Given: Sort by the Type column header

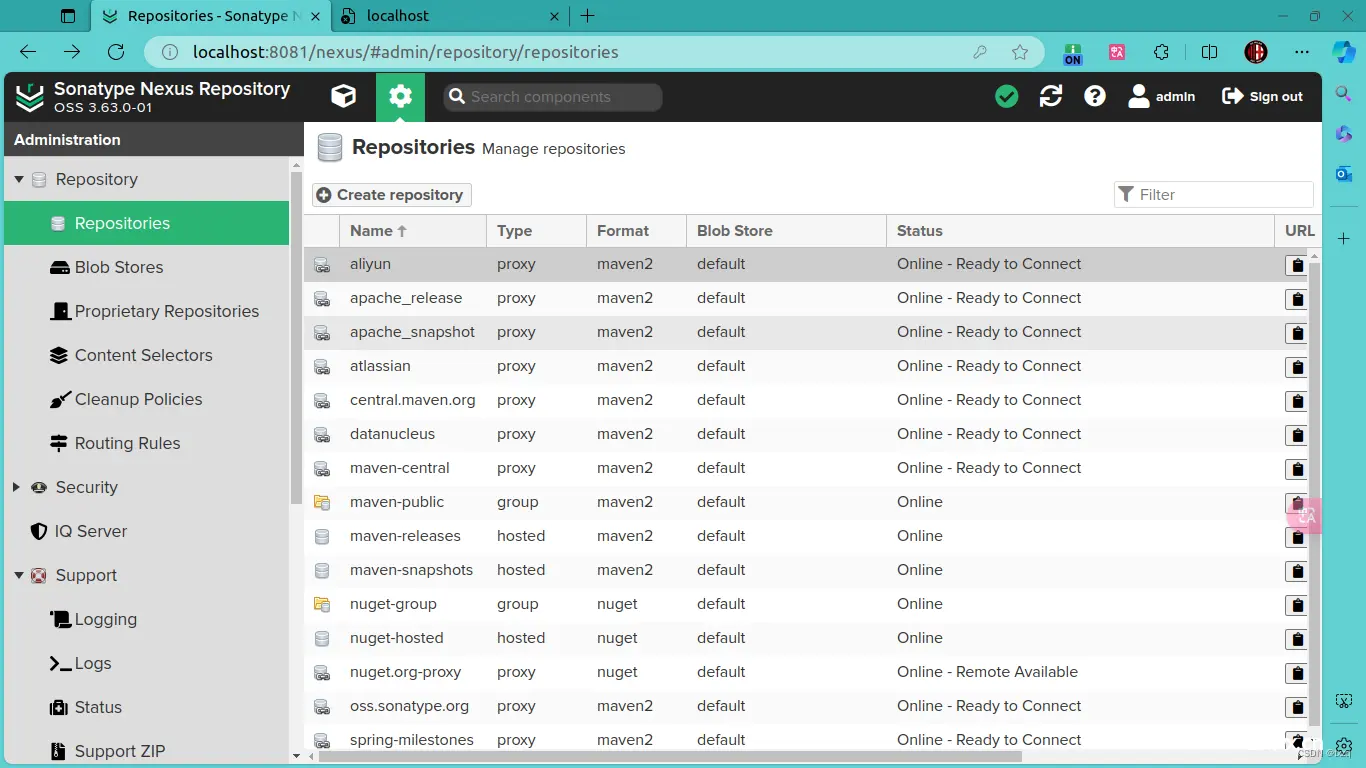Looking at the screenshot, I should tap(536, 231).
